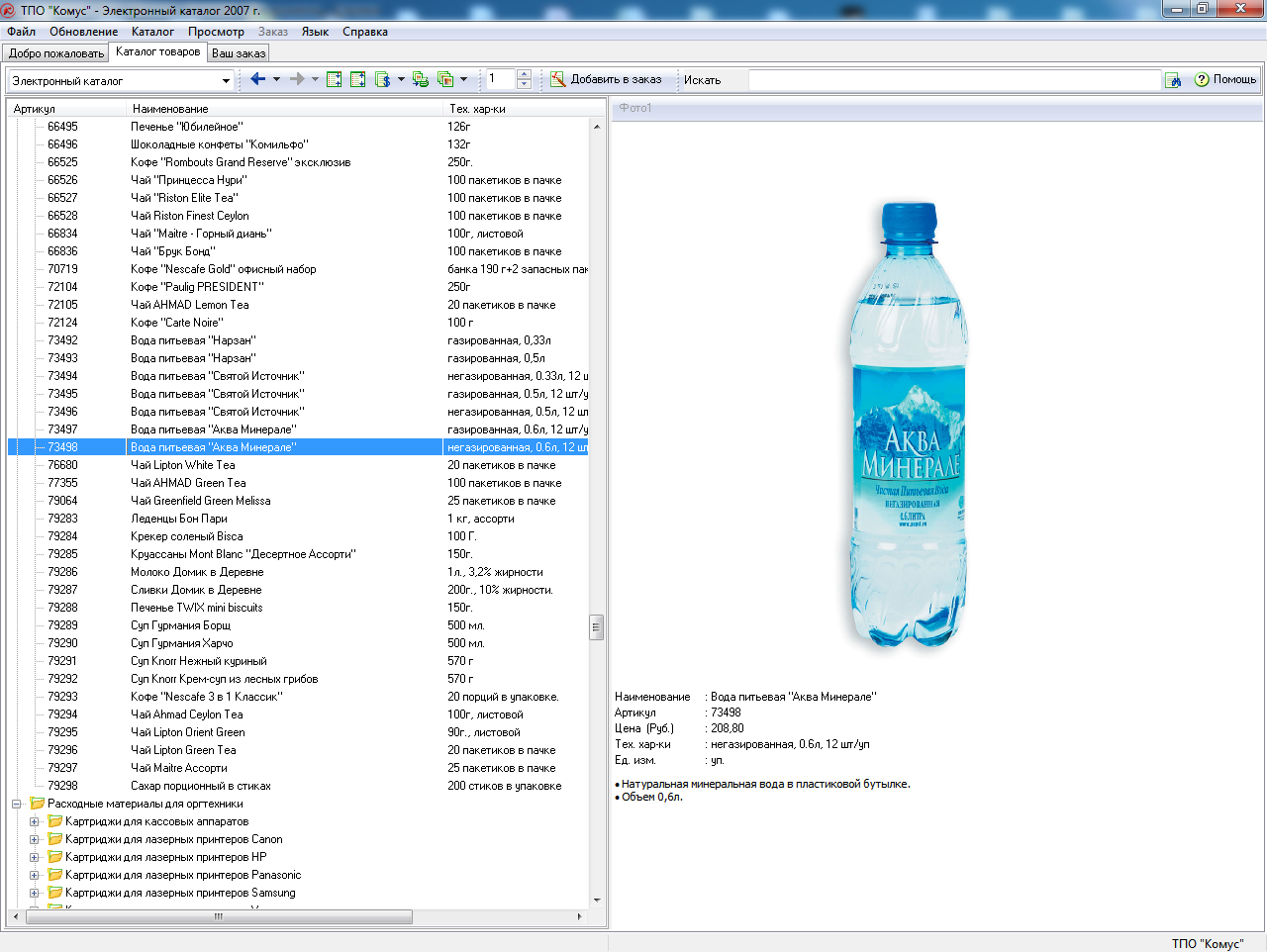Click the photo view windows icon
This screenshot has height=952, width=1267.
coord(445,79)
